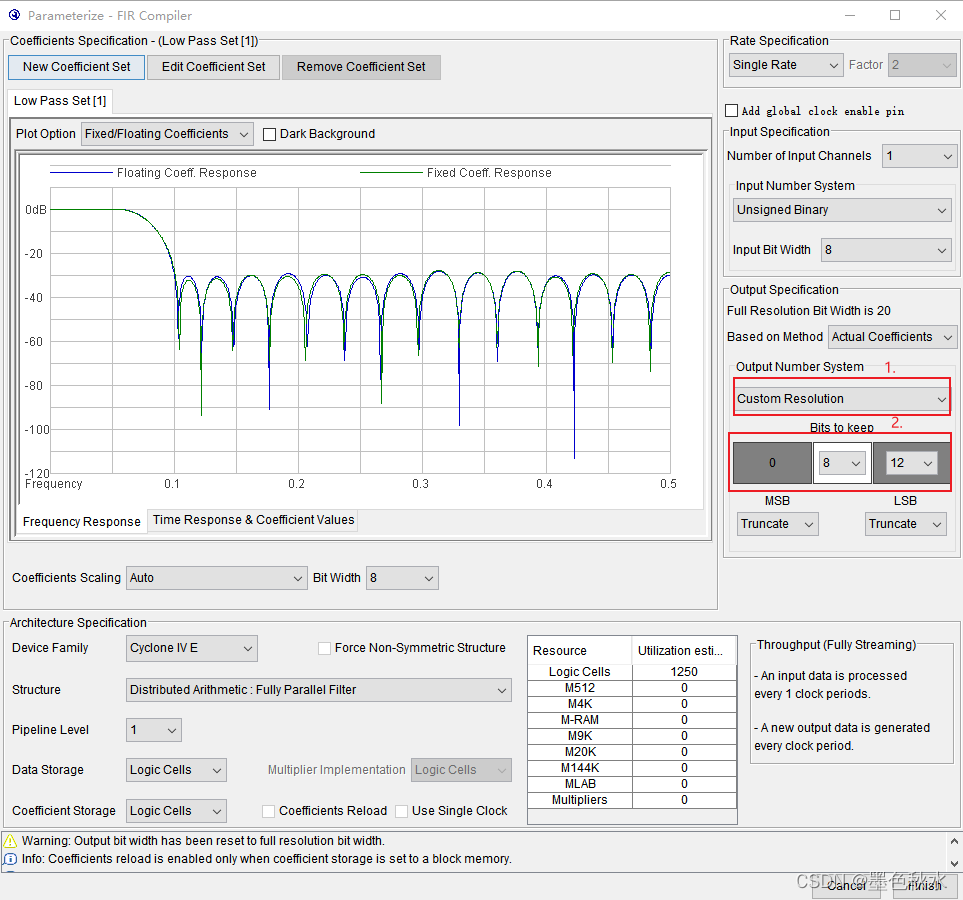Open Coefficient Storage Logic Cells dropdown
Screen dimensions: 963x900
[x=176, y=811]
